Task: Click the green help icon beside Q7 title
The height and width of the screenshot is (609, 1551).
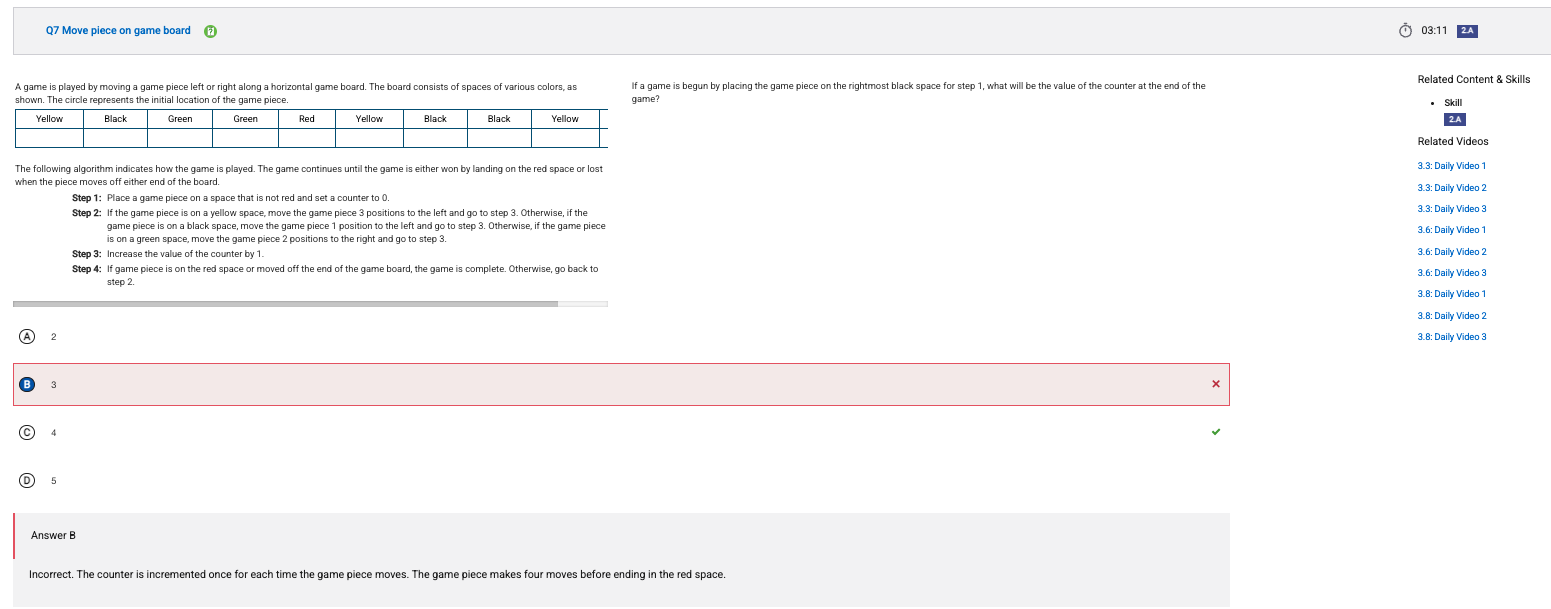Action: click(210, 31)
